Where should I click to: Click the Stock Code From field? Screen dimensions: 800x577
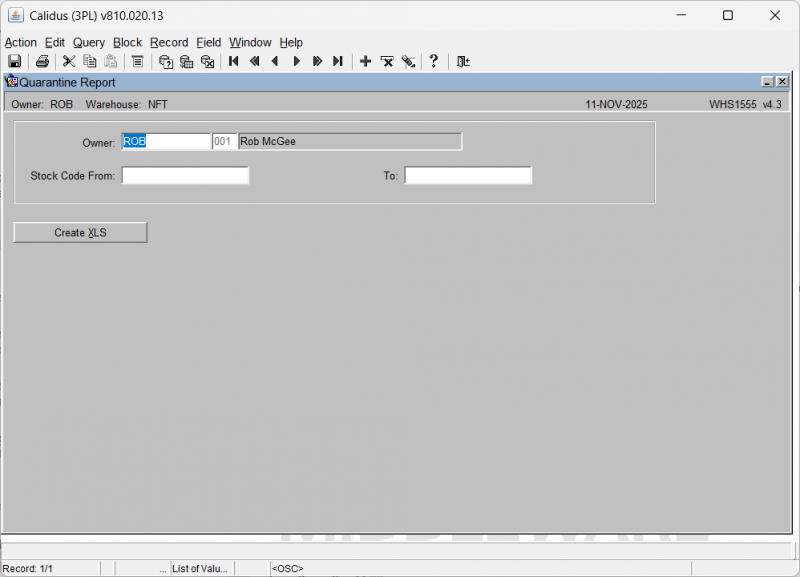185,176
